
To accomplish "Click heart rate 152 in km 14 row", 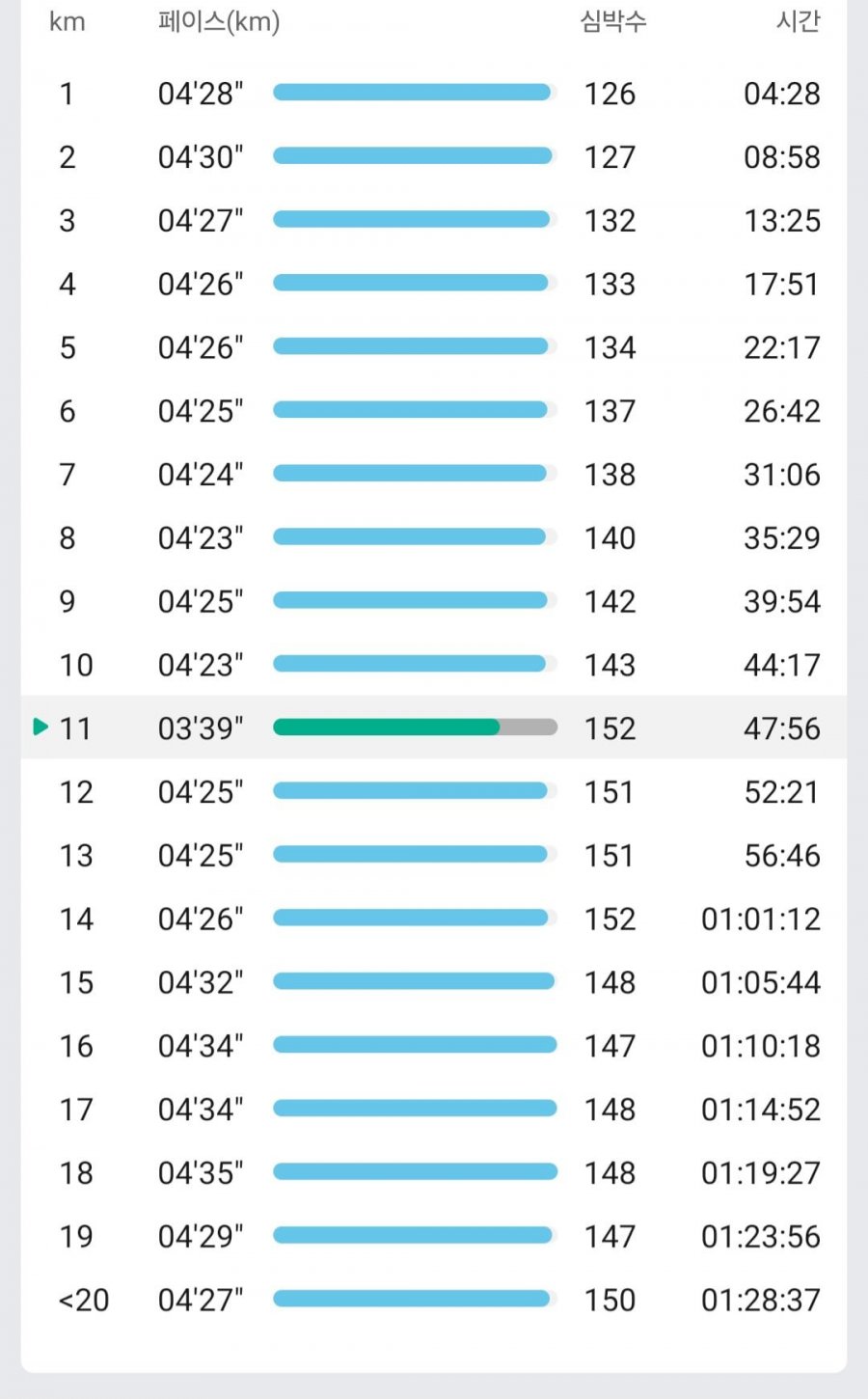I will point(610,919).
